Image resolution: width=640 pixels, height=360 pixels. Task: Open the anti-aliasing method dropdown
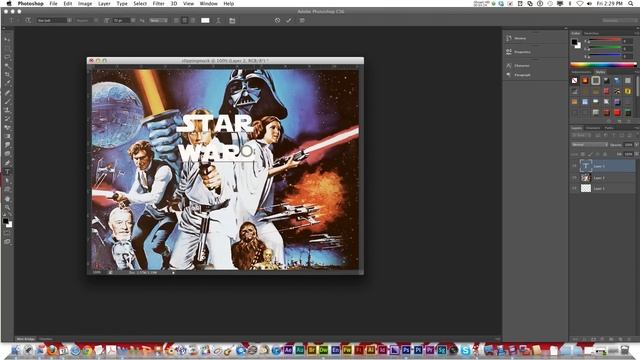158,20
